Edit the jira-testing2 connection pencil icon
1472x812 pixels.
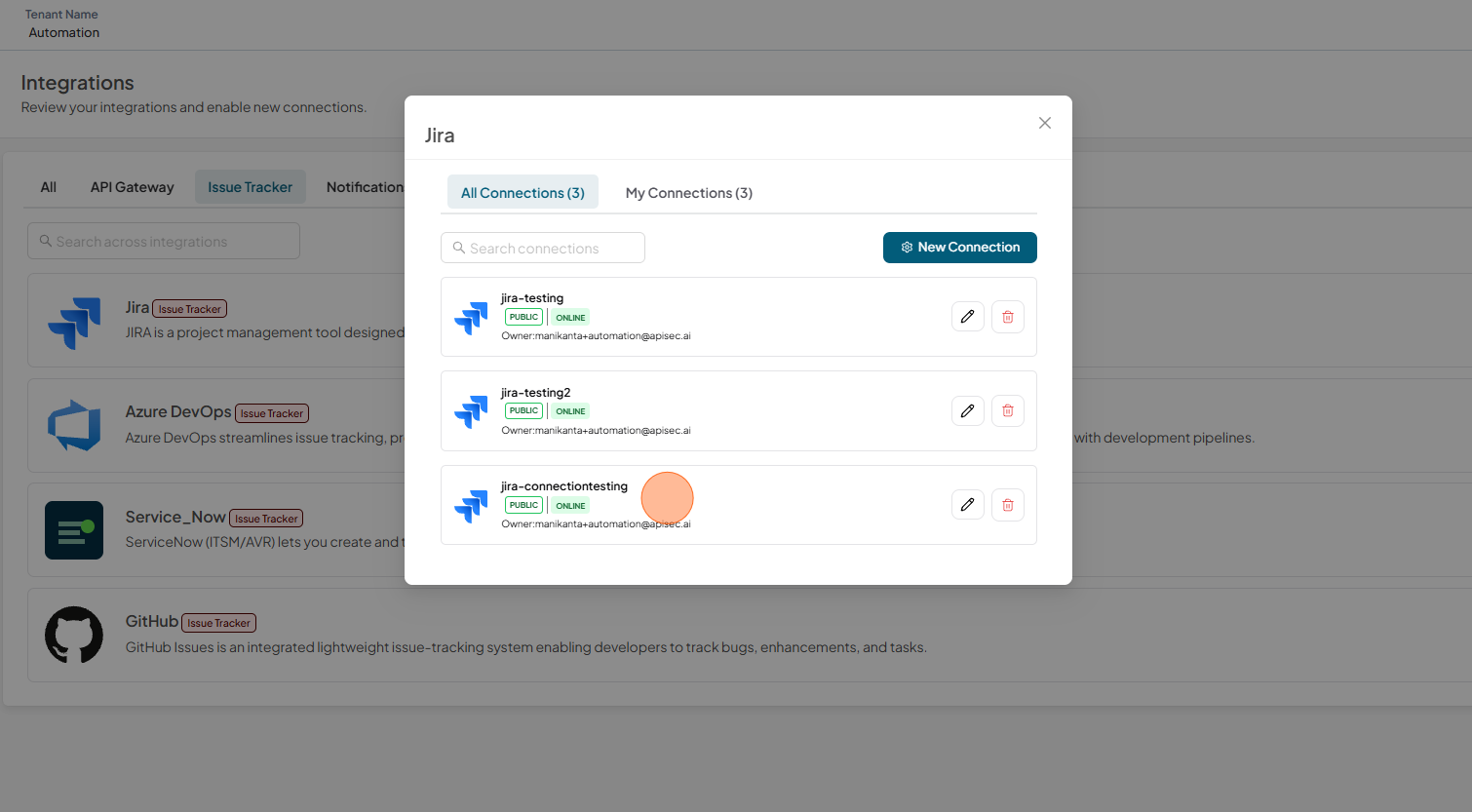[967, 410]
